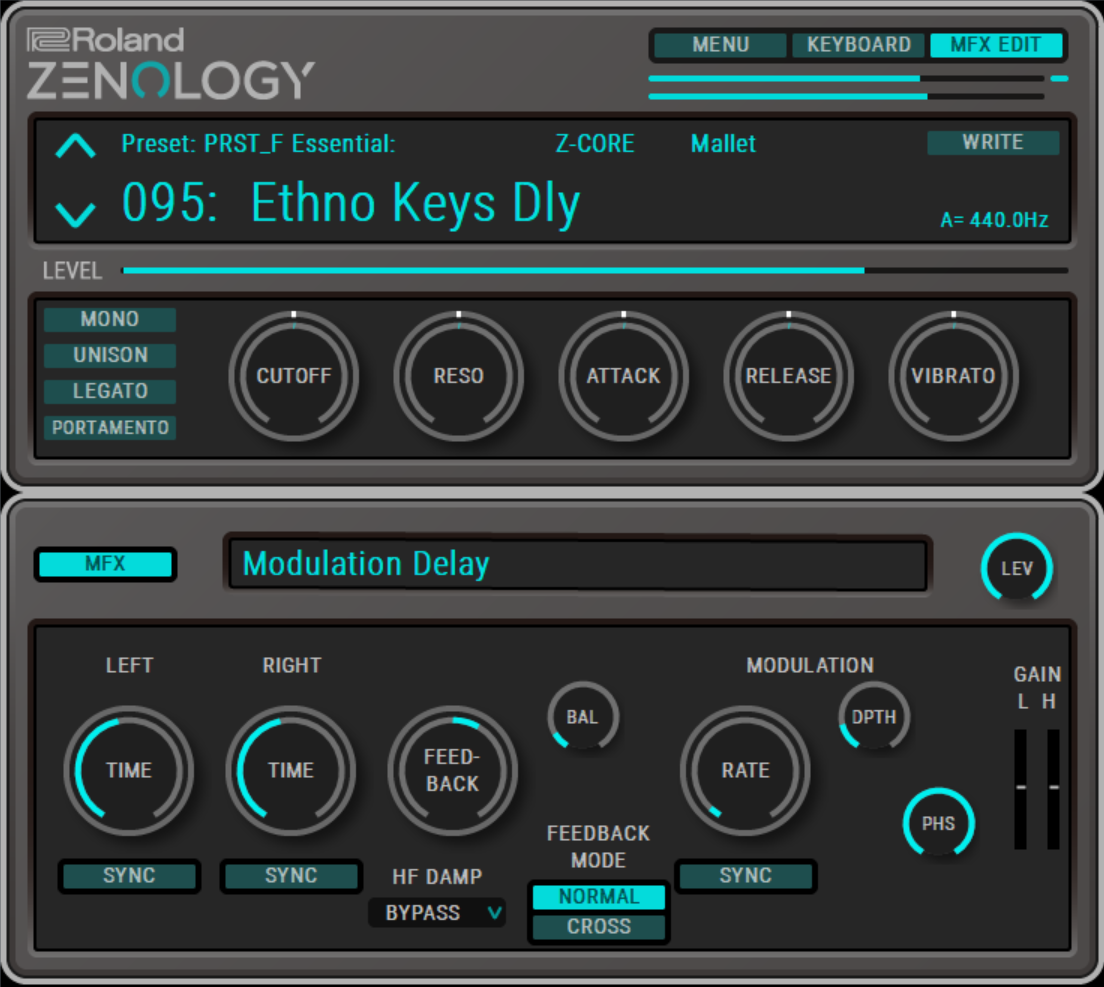Click the ATTACK knob

(x=623, y=376)
